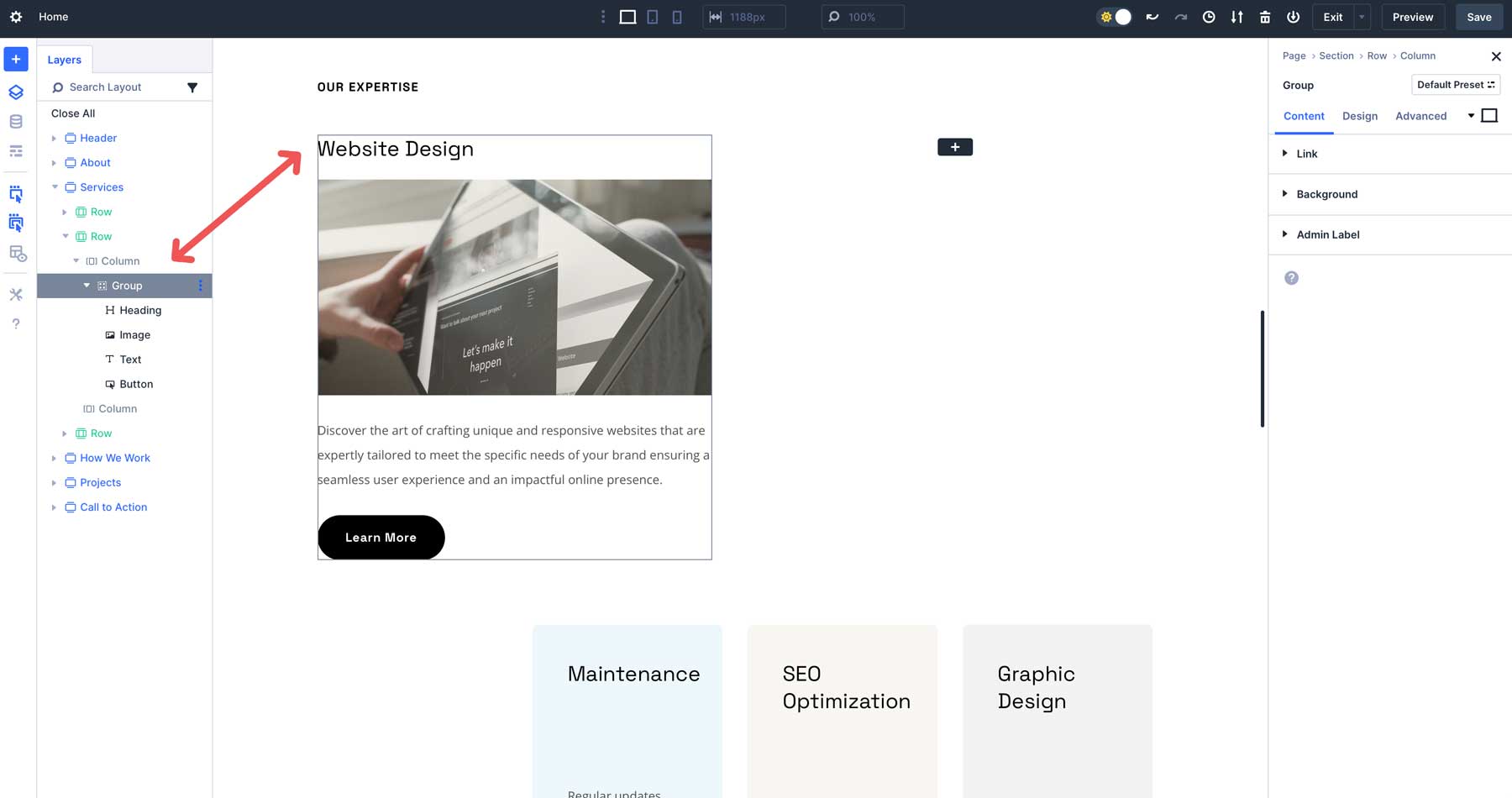Switch to phone preview mode icon
This screenshot has width=1512, height=798.
coord(676,16)
